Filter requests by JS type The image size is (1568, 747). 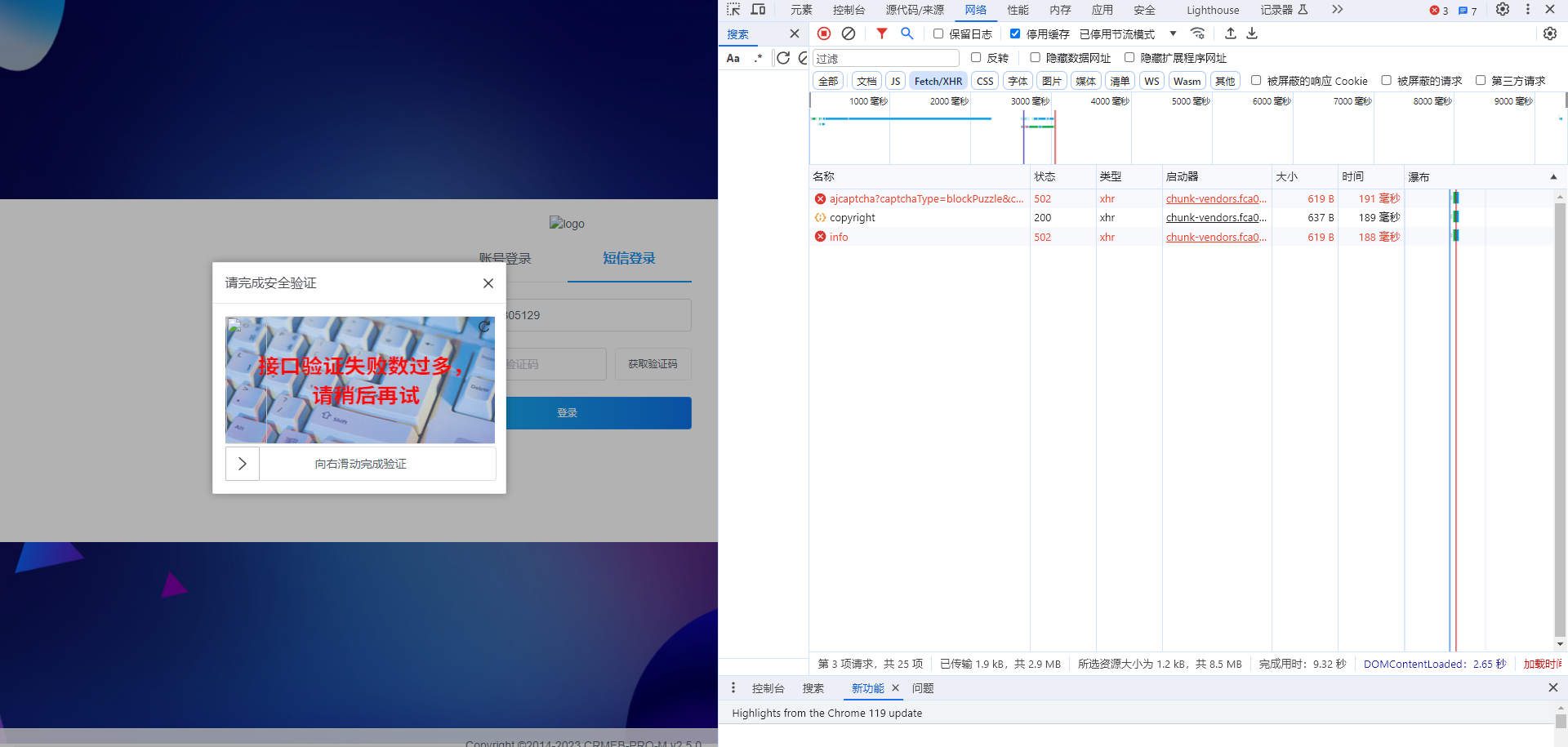pos(895,81)
